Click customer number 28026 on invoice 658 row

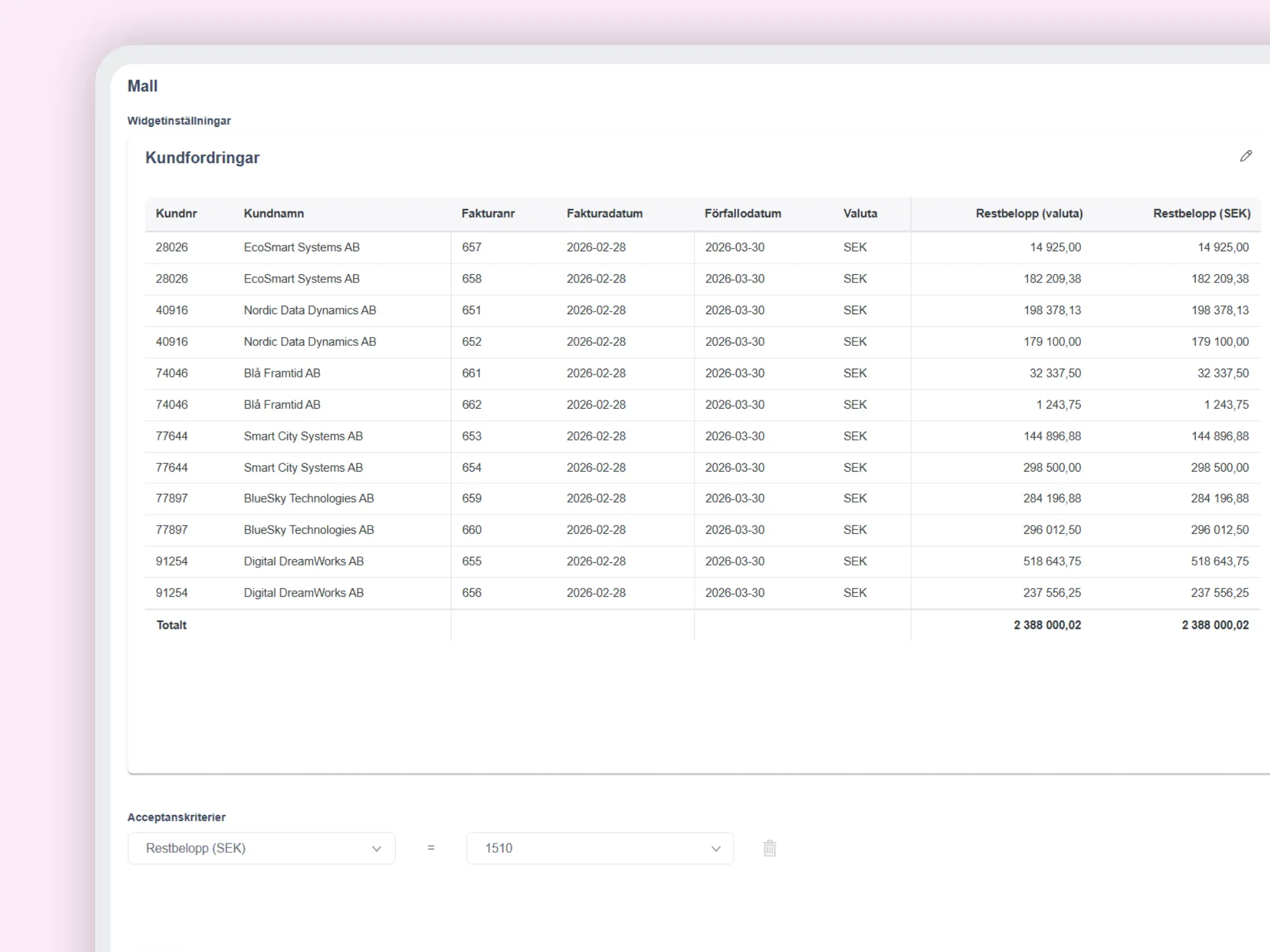(171, 279)
